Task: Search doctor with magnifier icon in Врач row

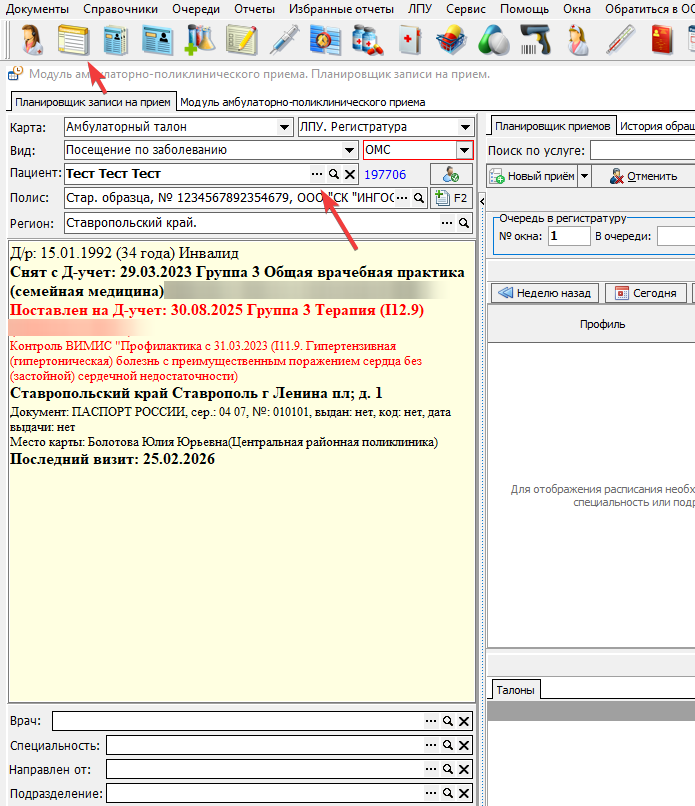Action: point(447,721)
